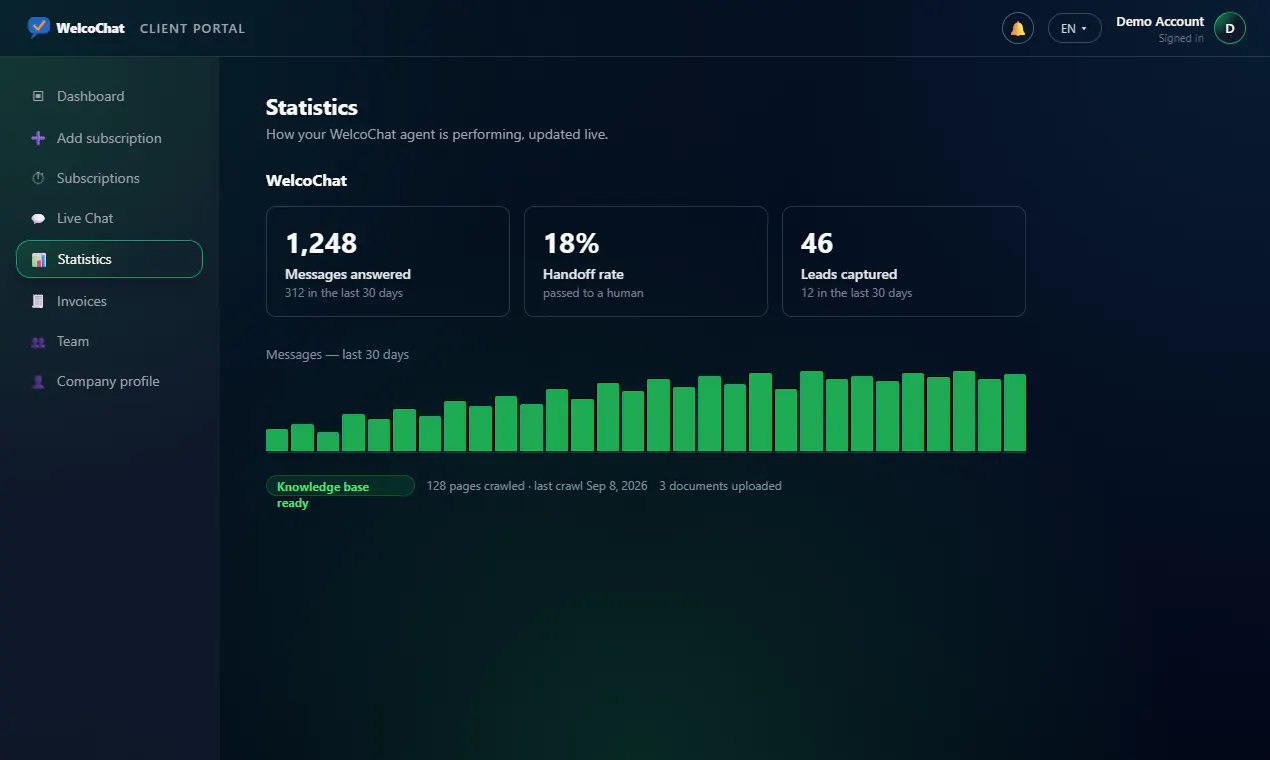Open the EN language dropdown
The height and width of the screenshot is (760, 1270).
coord(1074,28)
